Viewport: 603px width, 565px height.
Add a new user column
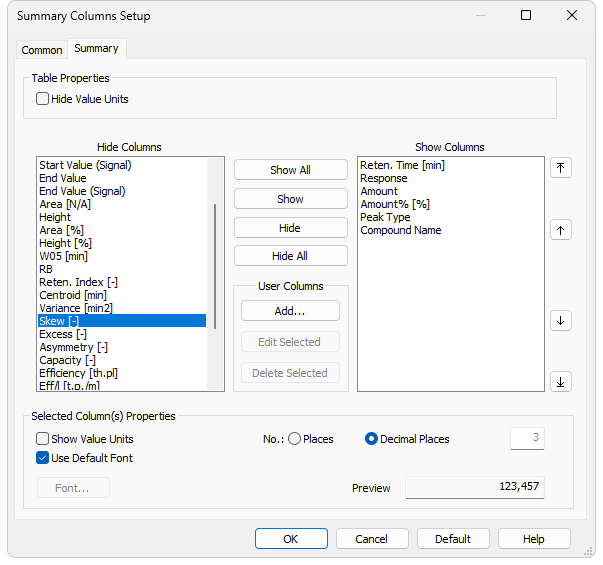pos(290,311)
